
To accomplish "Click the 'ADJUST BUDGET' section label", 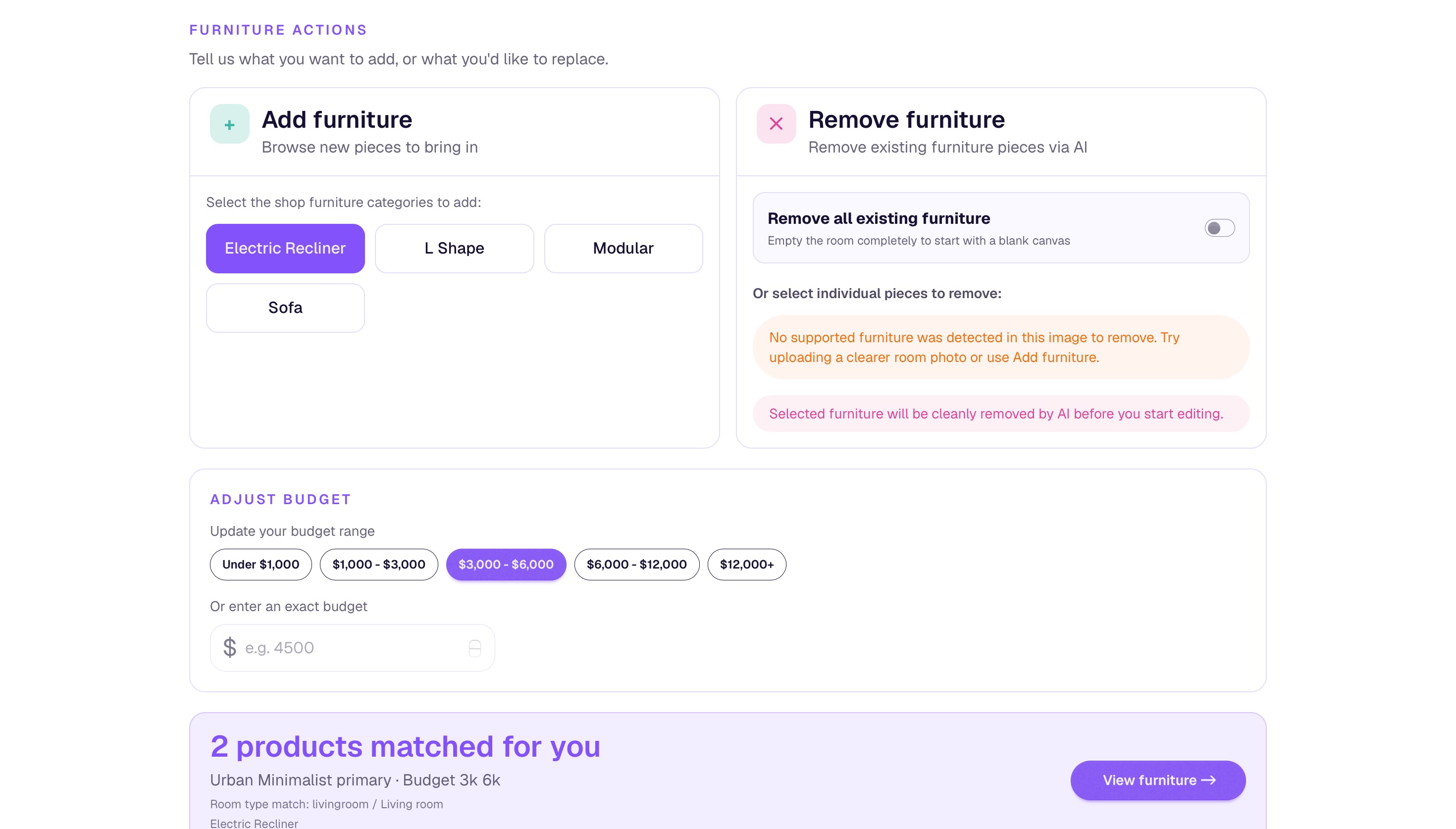I will pyautogui.click(x=281, y=499).
